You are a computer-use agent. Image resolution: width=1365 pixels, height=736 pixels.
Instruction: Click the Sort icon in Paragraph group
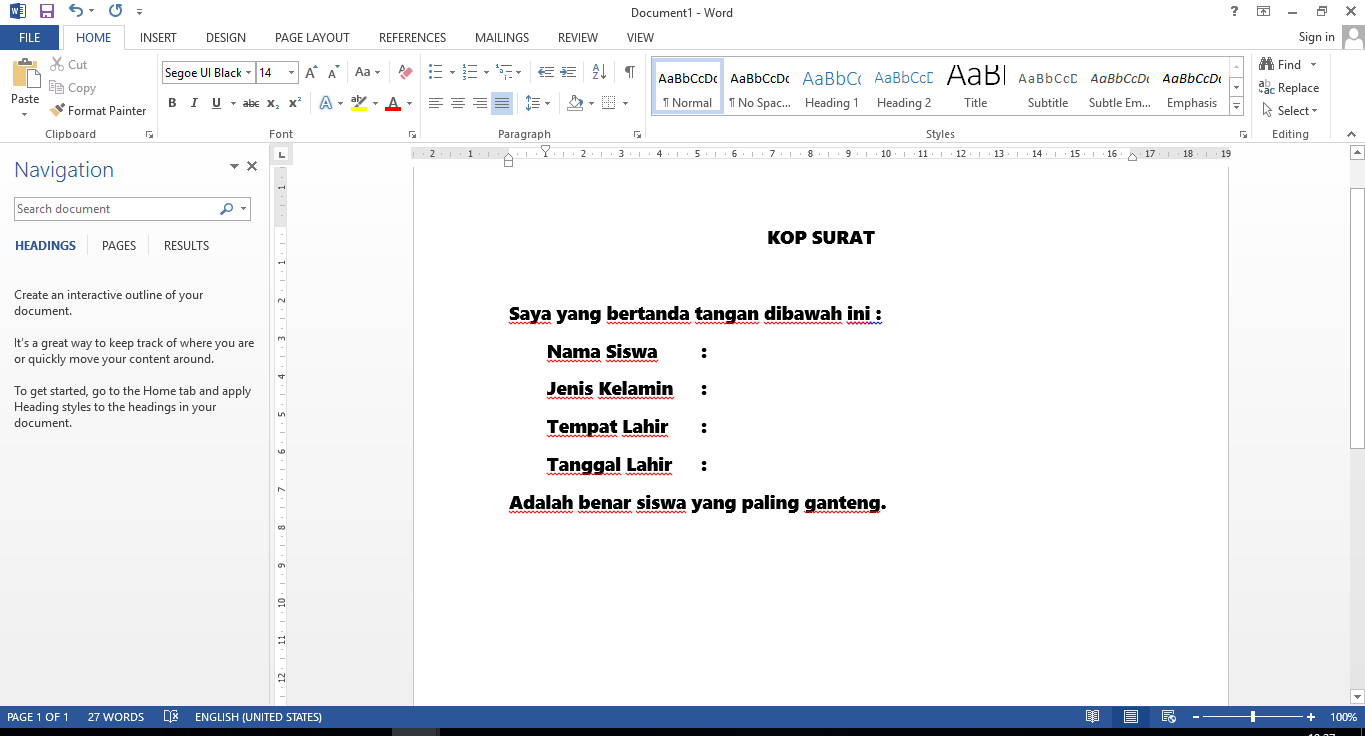[x=600, y=71]
